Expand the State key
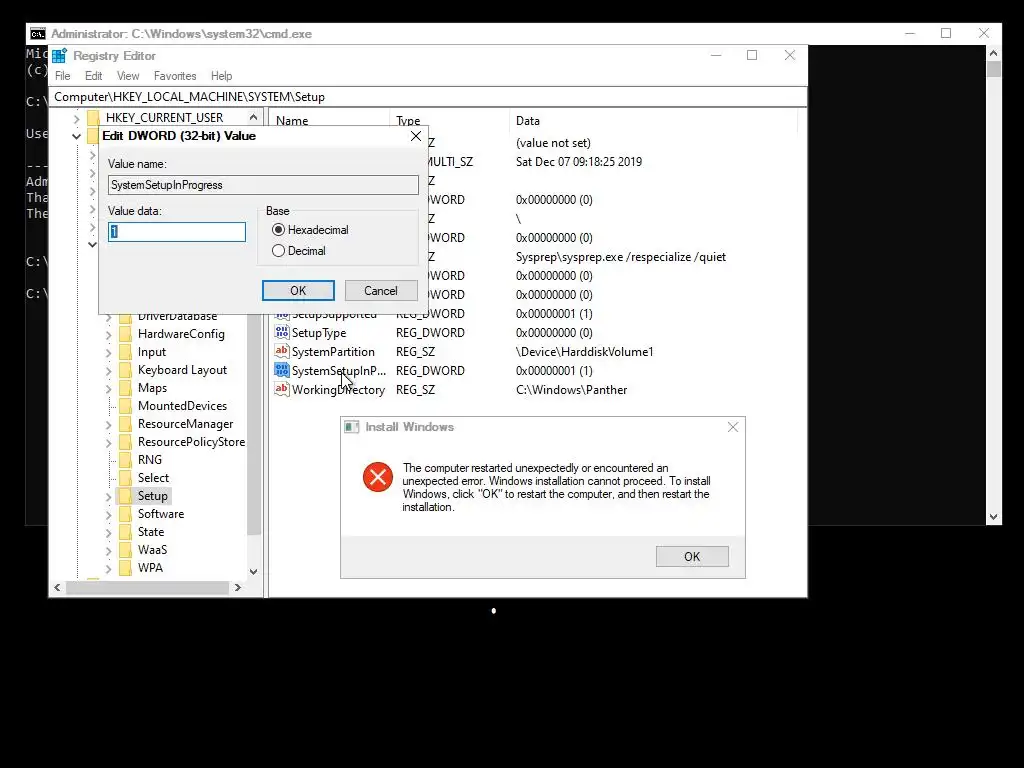This screenshot has height=768, width=1024. (x=108, y=532)
